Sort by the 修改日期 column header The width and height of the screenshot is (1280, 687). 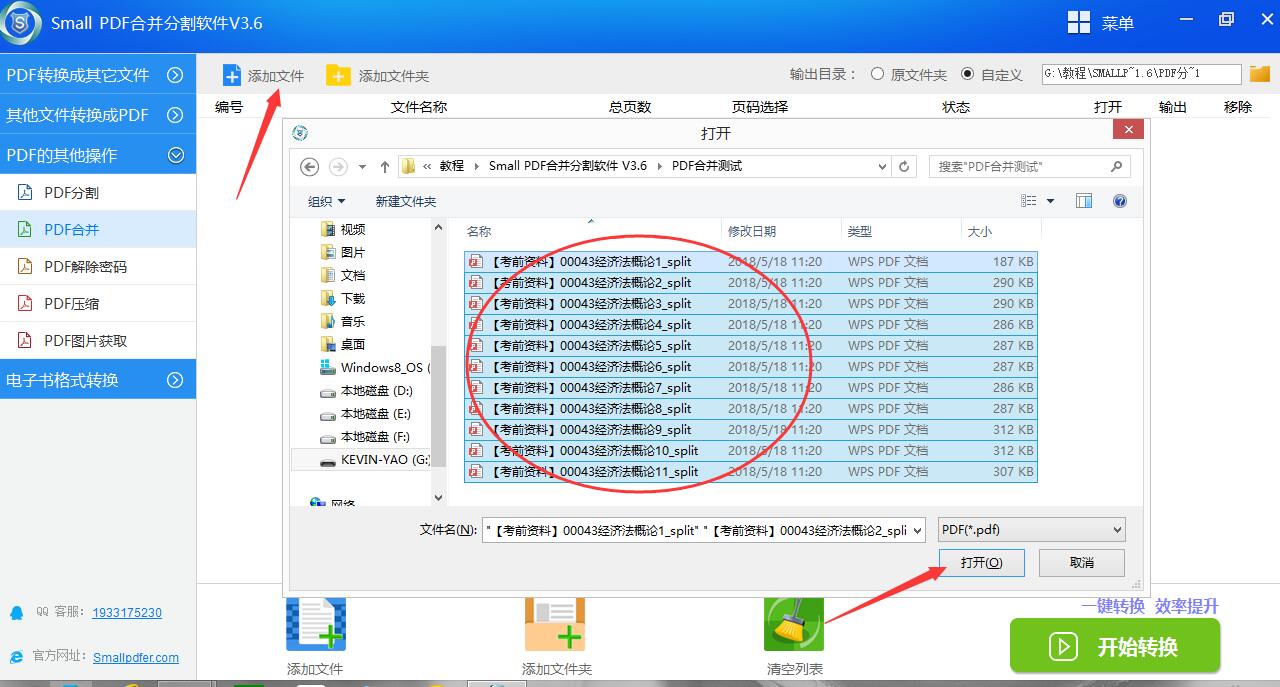click(x=781, y=231)
